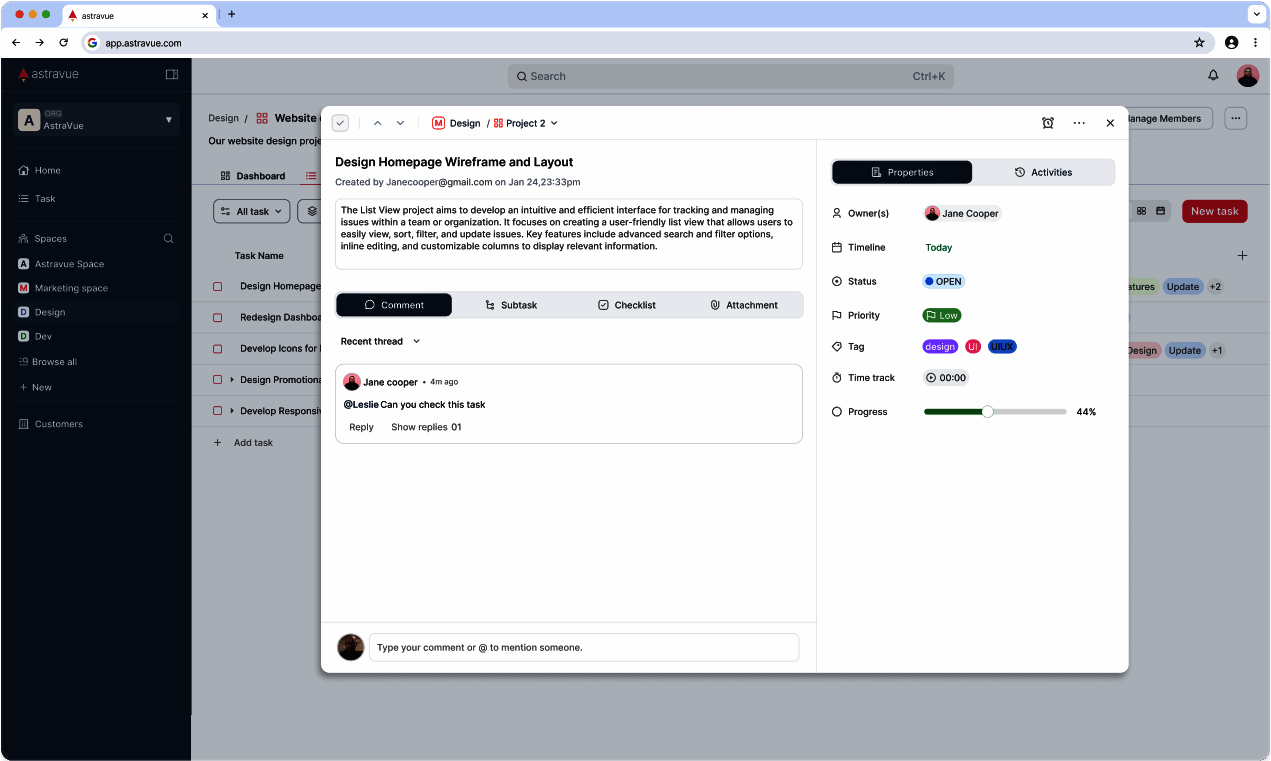
Task: Click the task description text box
Action: click(x=569, y=234)
